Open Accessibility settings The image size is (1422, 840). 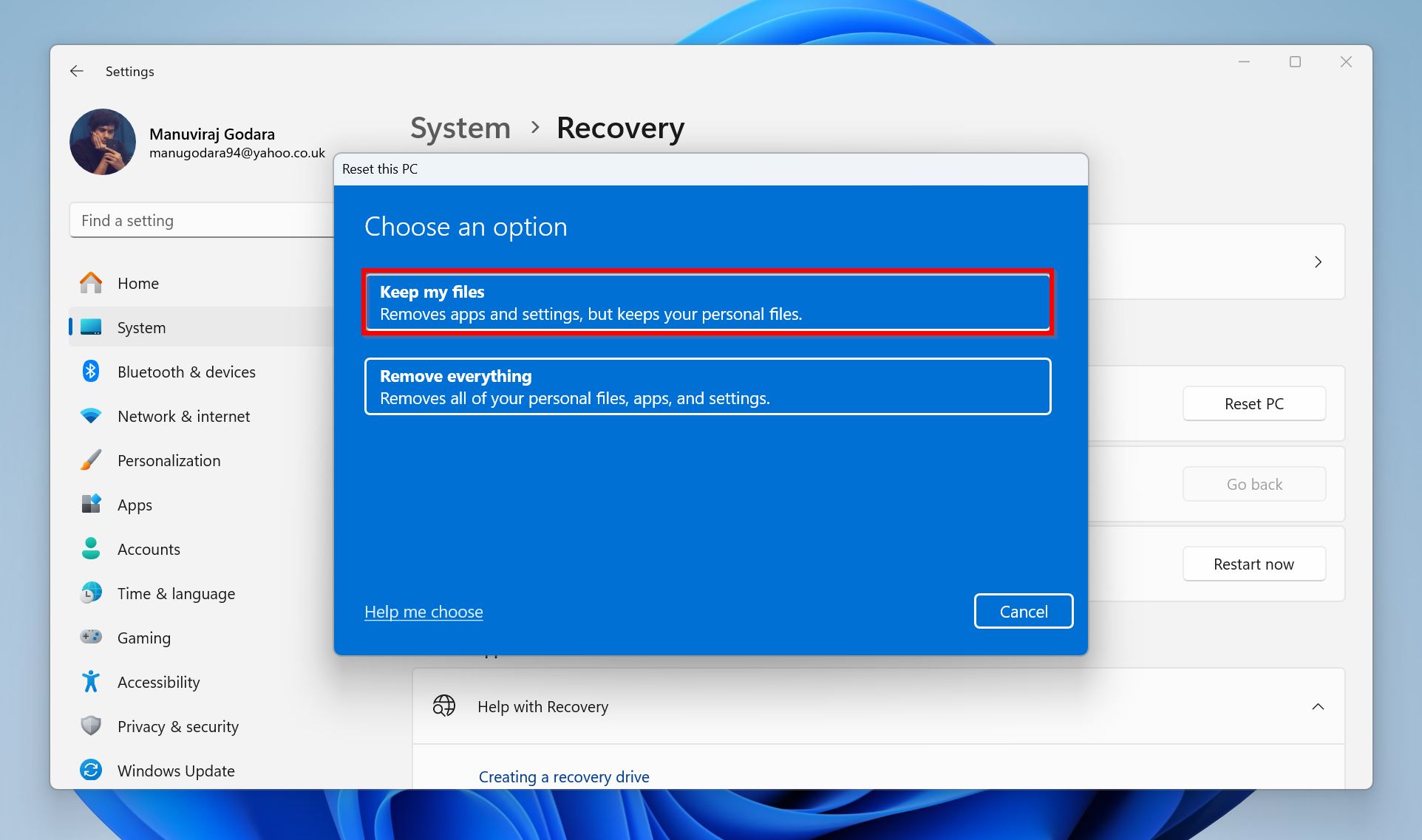click(158, 683)
